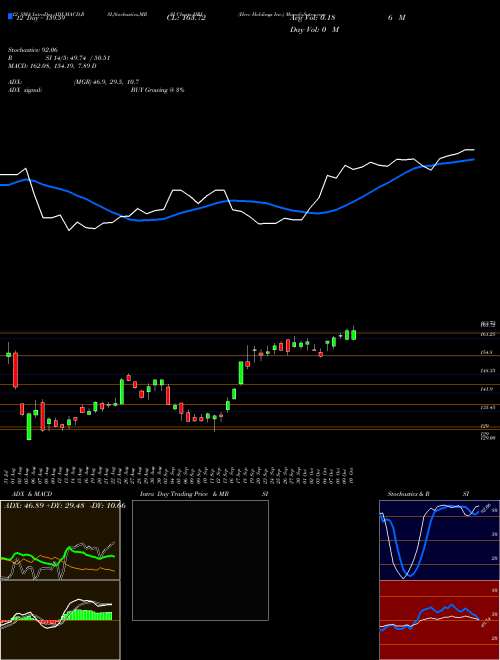Click the 154.9 price axis label
Screen dimensions: 500x660
pos(487,352)
